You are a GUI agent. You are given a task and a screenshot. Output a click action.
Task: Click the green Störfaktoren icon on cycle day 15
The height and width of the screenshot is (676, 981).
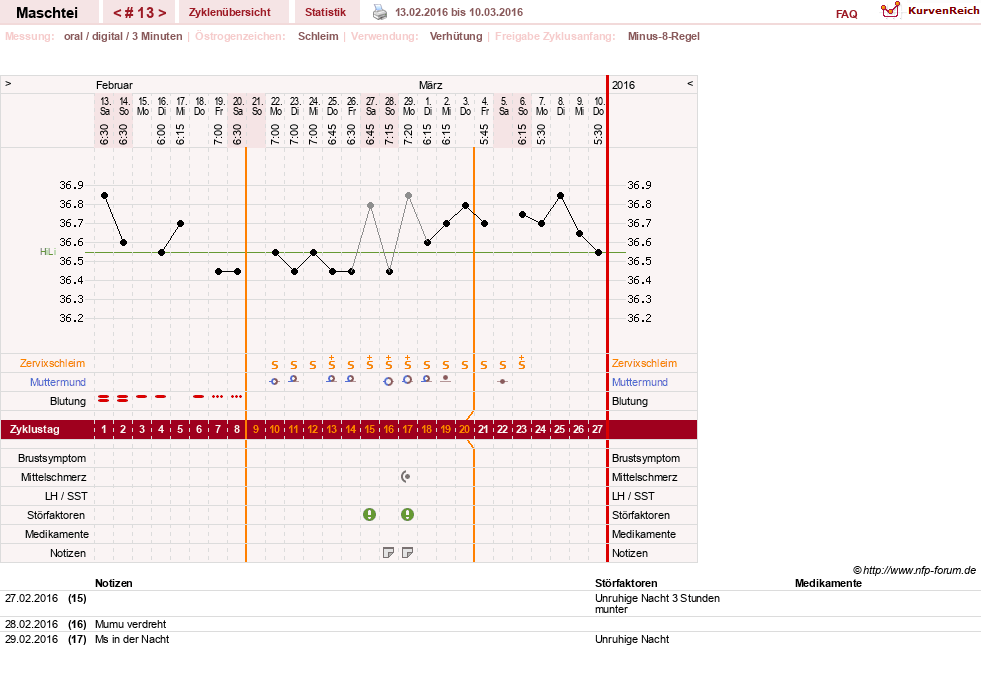(370, 515)
